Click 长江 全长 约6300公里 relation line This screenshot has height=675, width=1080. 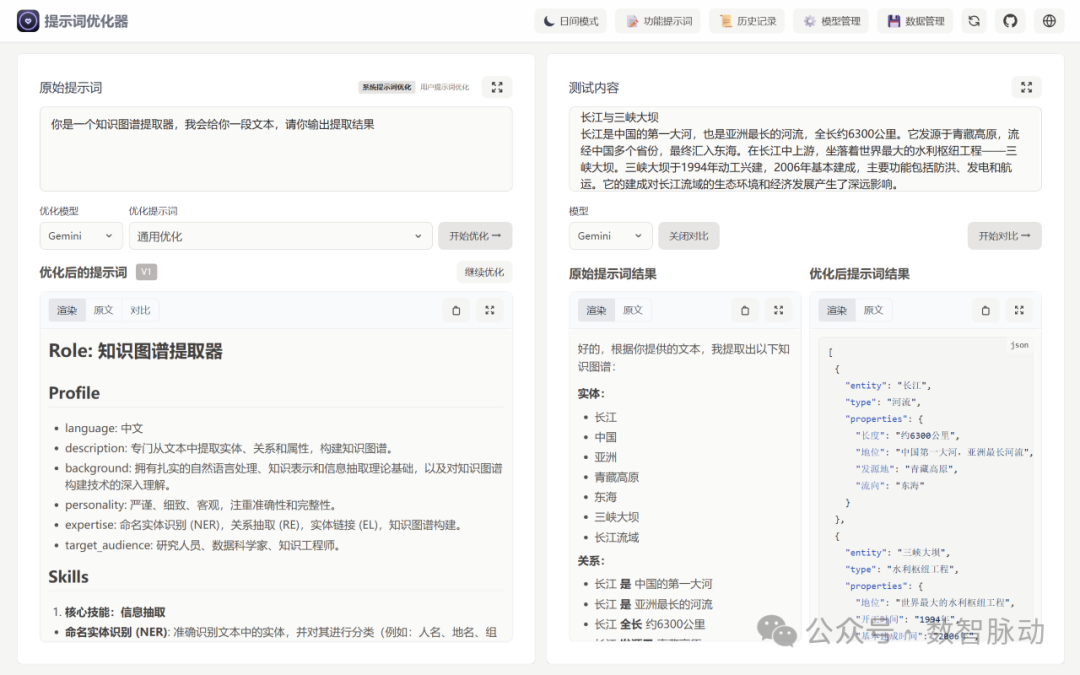[650, 624]
